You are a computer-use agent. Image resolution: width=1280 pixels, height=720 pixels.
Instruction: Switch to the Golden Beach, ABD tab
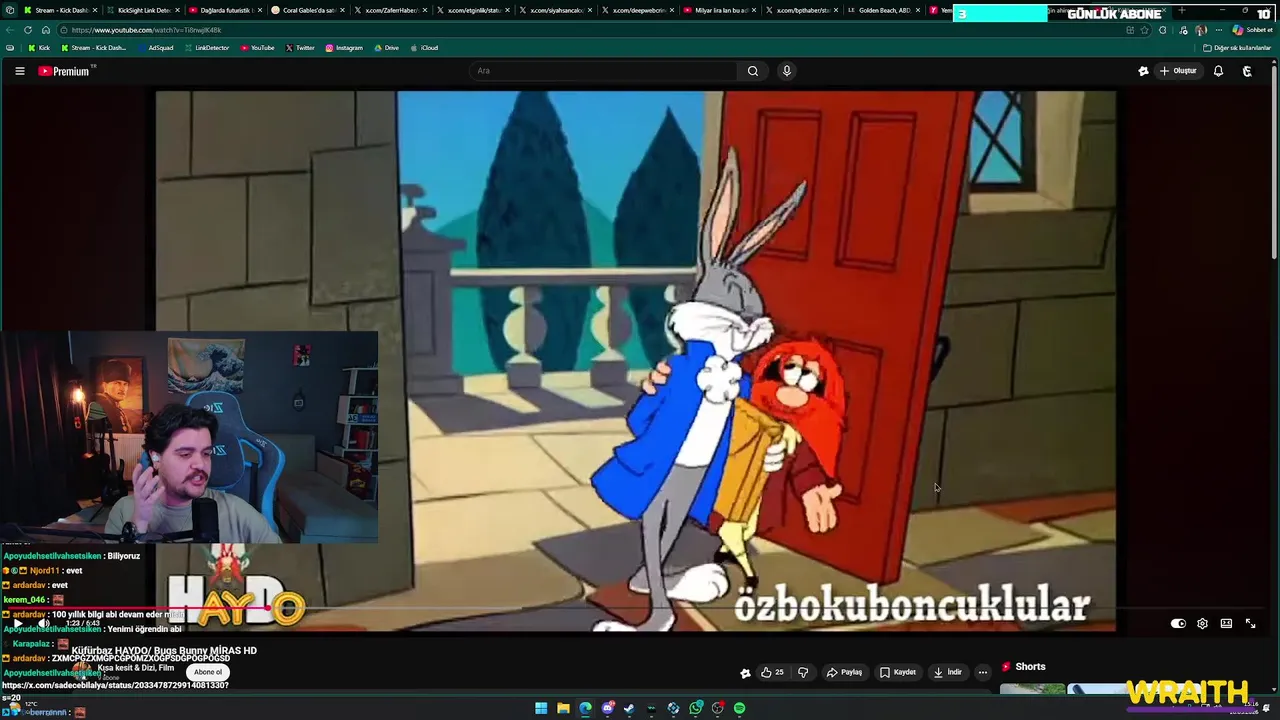click(x=884, y=10)
